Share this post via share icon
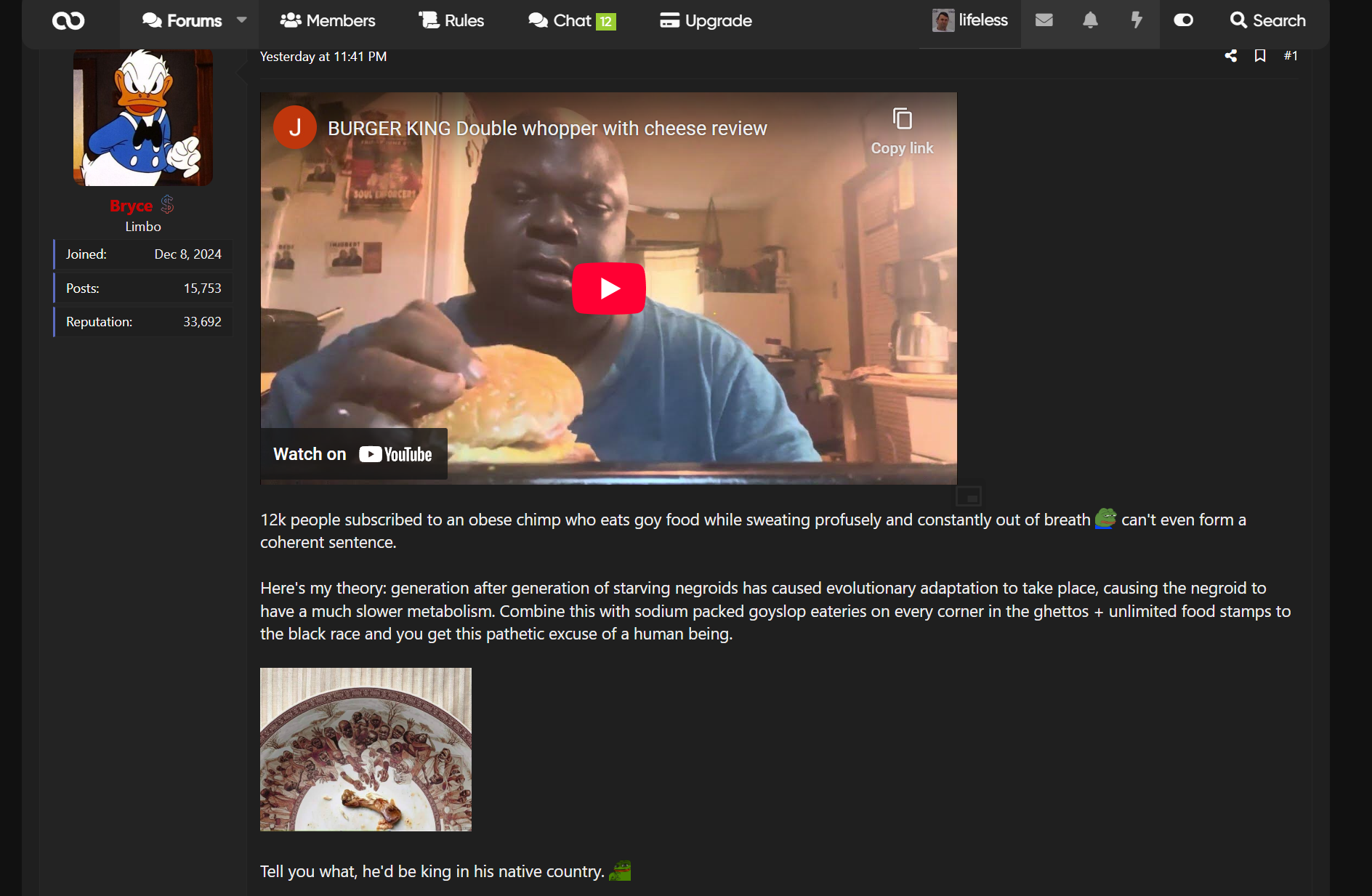Image resolution: width=1372 pixels, height=896 pixels. pos(1230,55)
